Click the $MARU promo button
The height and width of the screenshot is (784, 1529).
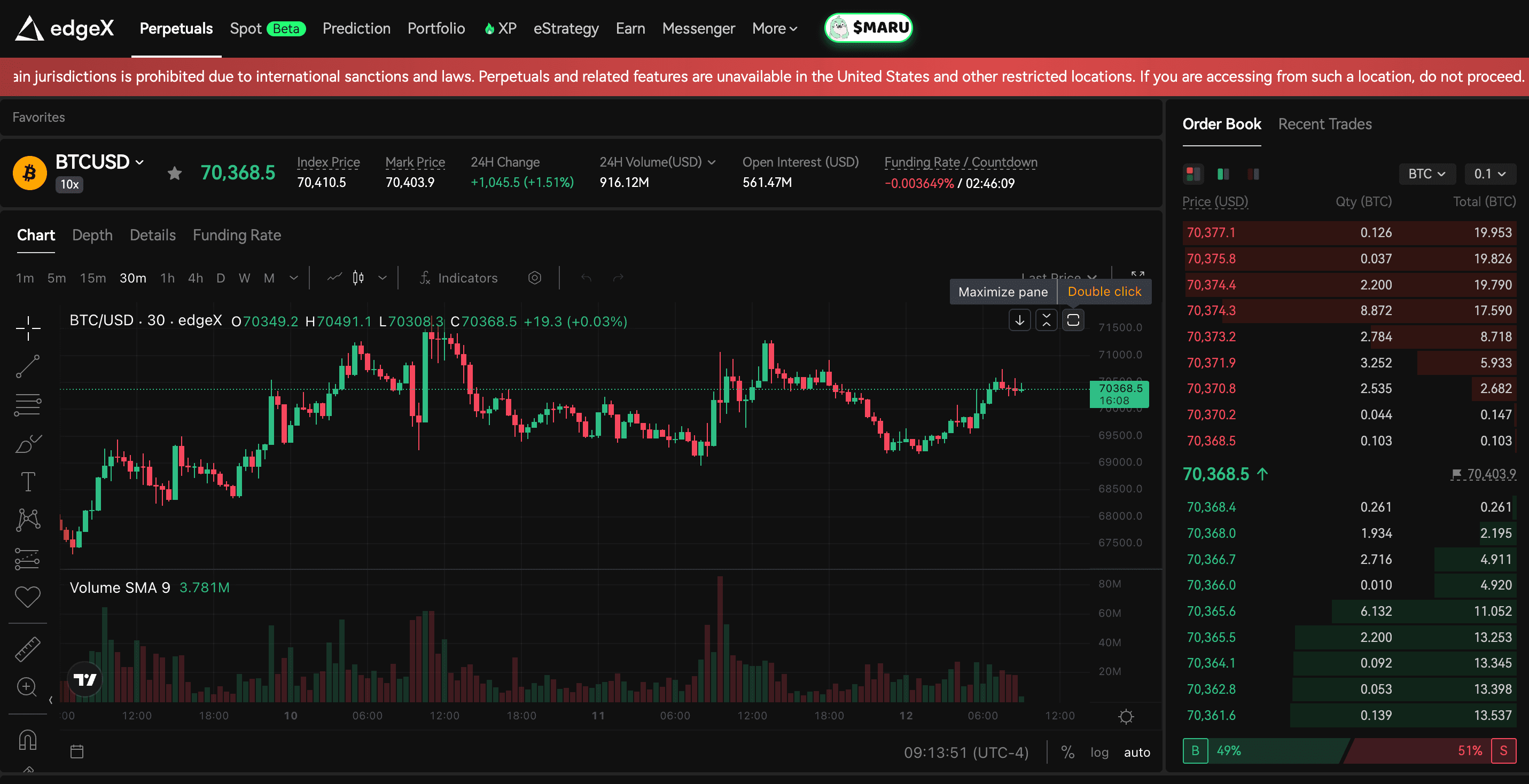click(x=868, y=28)
